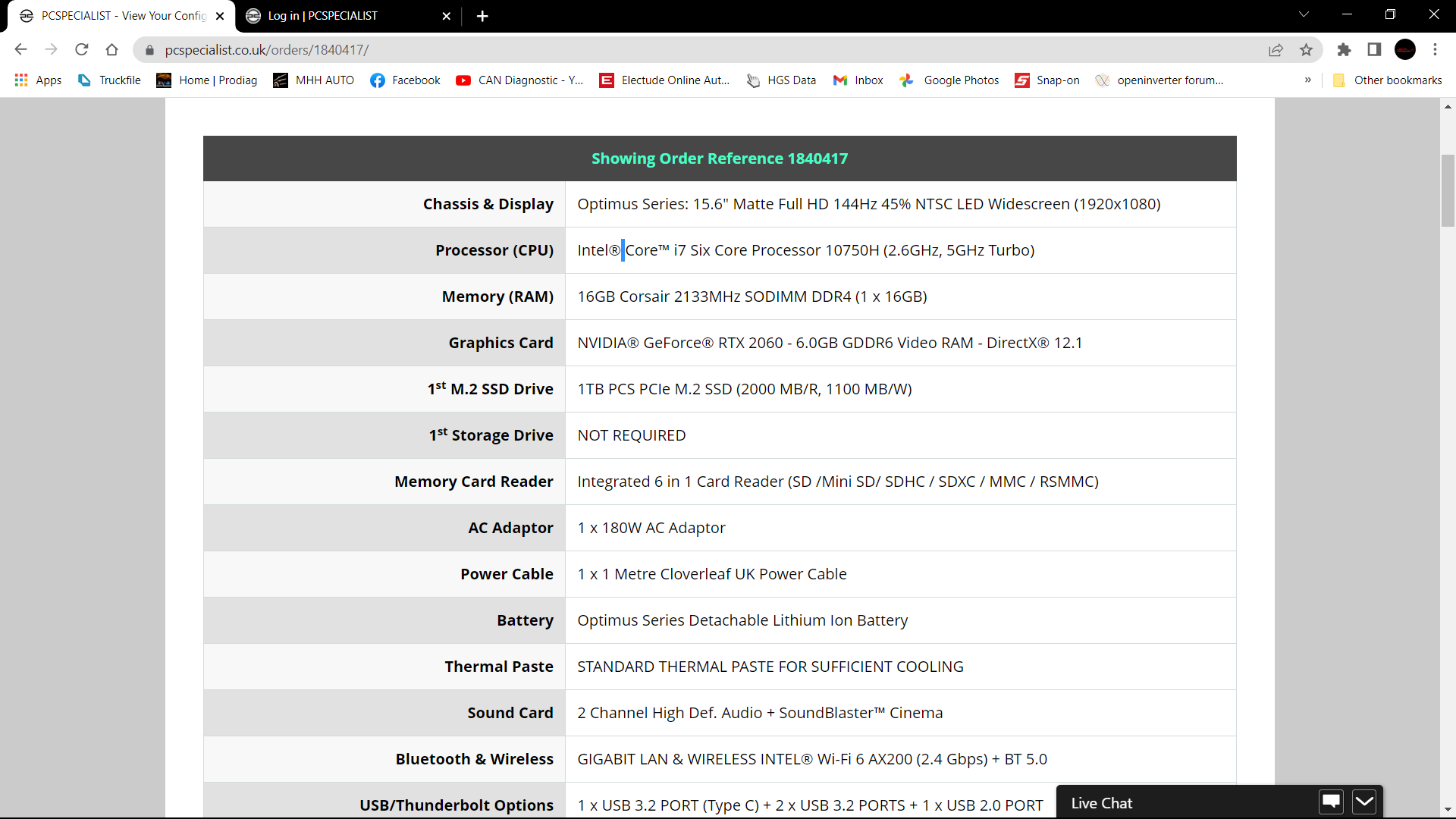Click the SoundBlaster Cinema sound card value
This screenshot has width=1456, height=819.
(760, 713)
